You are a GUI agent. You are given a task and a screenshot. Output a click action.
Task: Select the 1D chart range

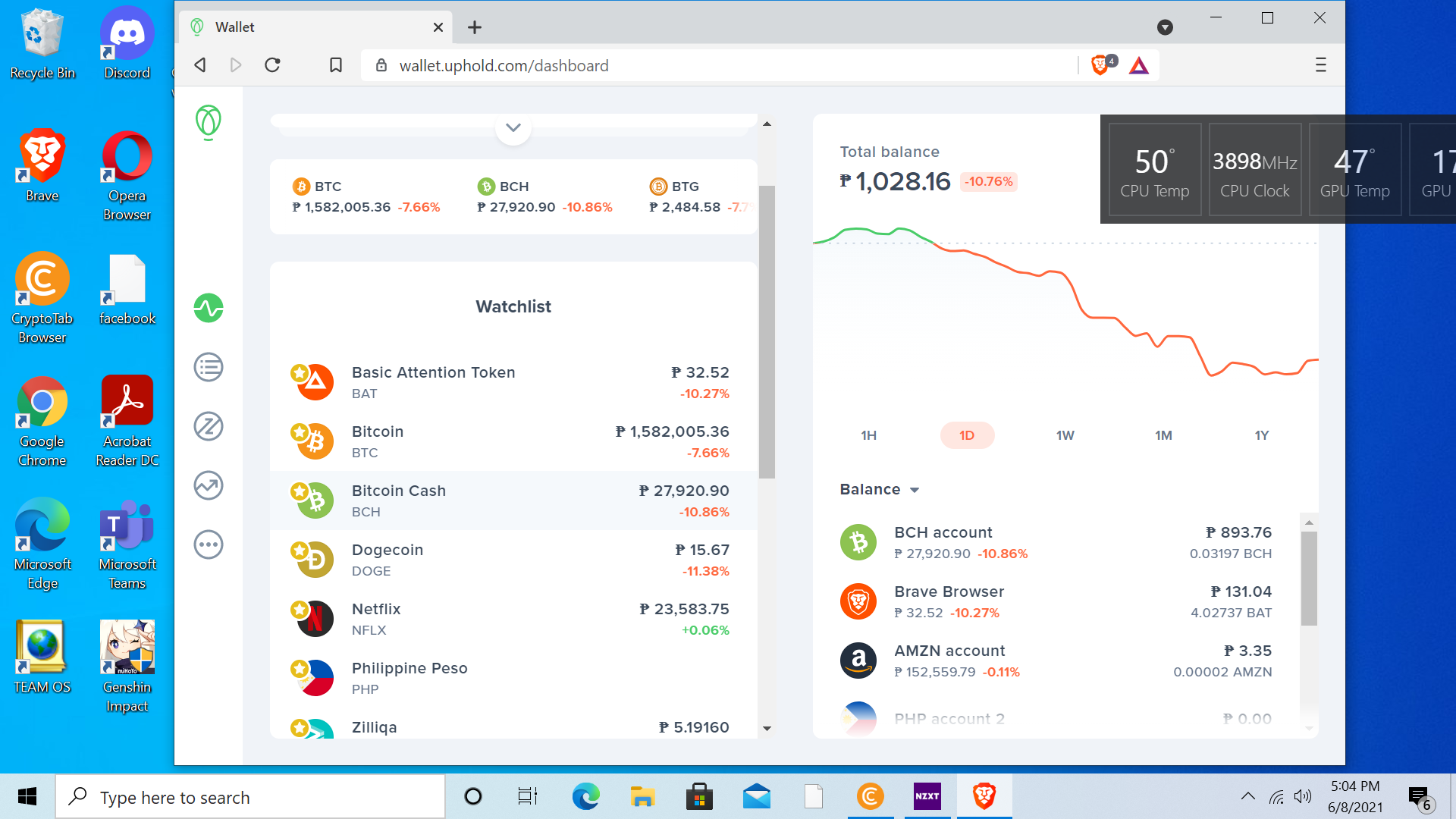pyautogui.click(x=967, y=435)
